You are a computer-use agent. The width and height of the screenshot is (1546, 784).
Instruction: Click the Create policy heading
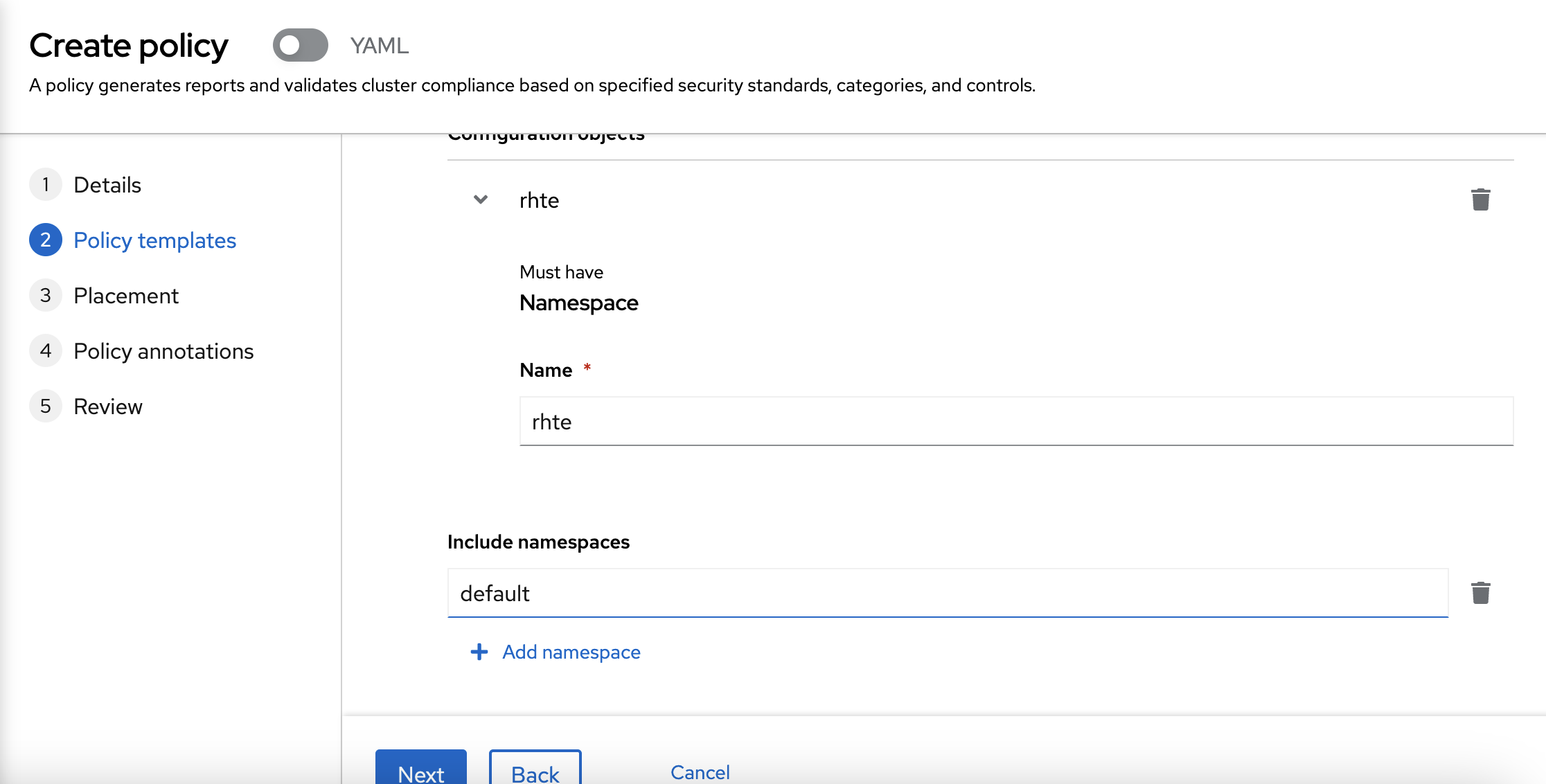129,46
